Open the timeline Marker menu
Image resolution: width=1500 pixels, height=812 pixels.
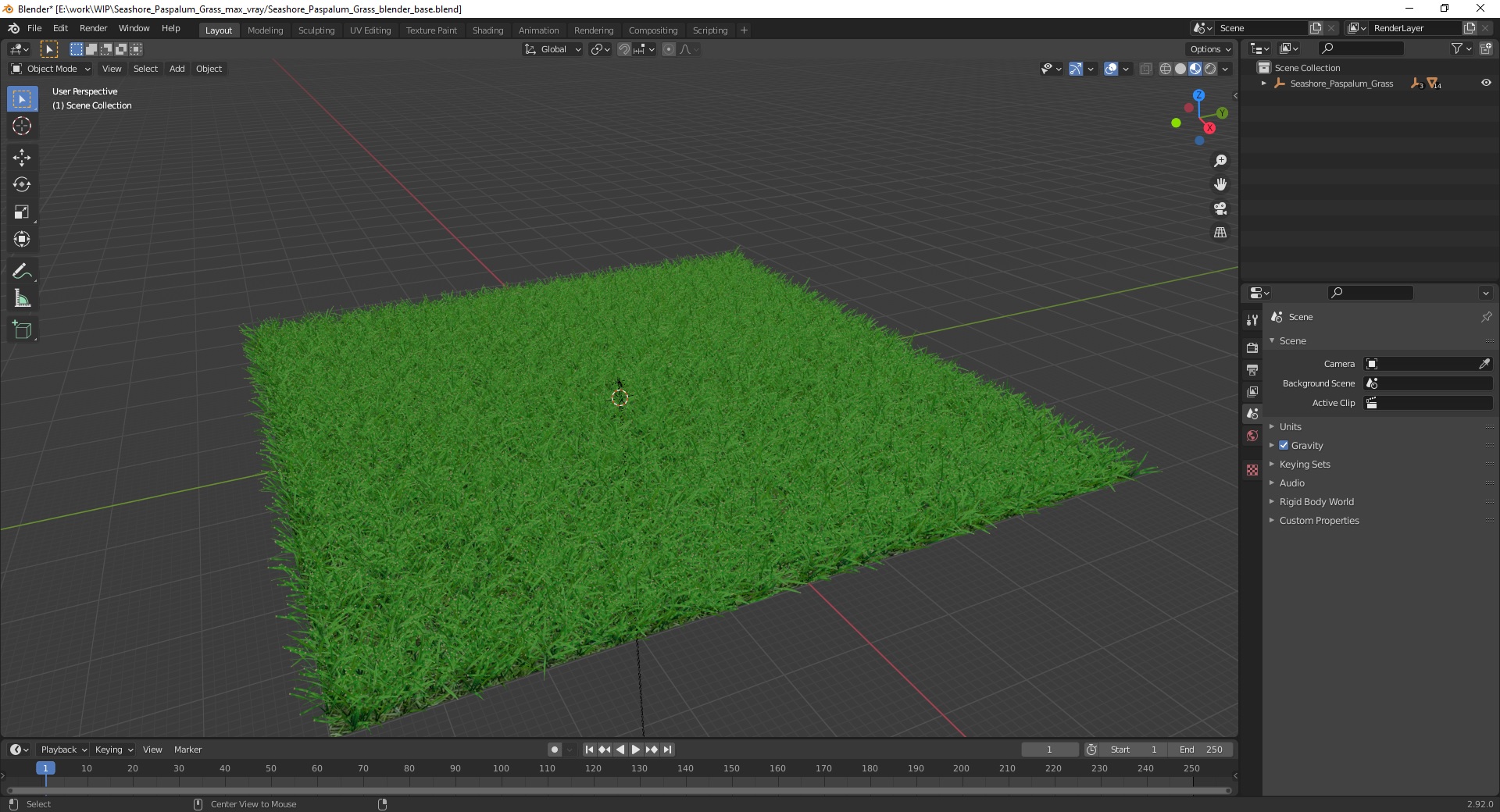pyautogui.click(x=187, y=750)
